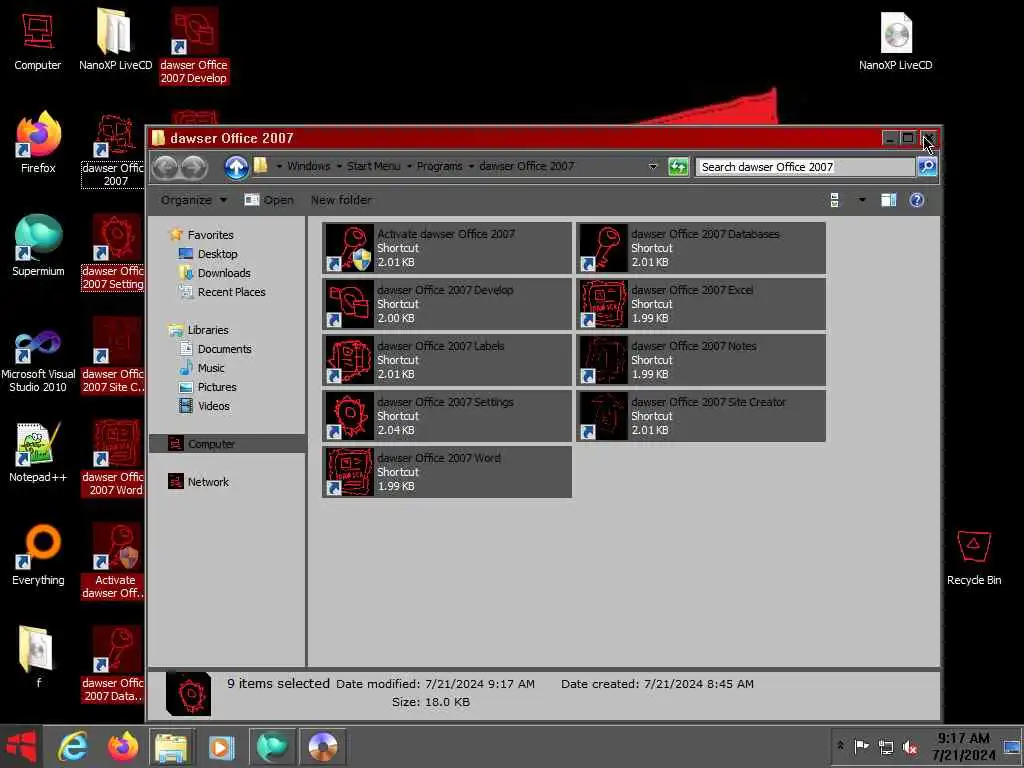Select the Recycle Bin on desktop

974,557
